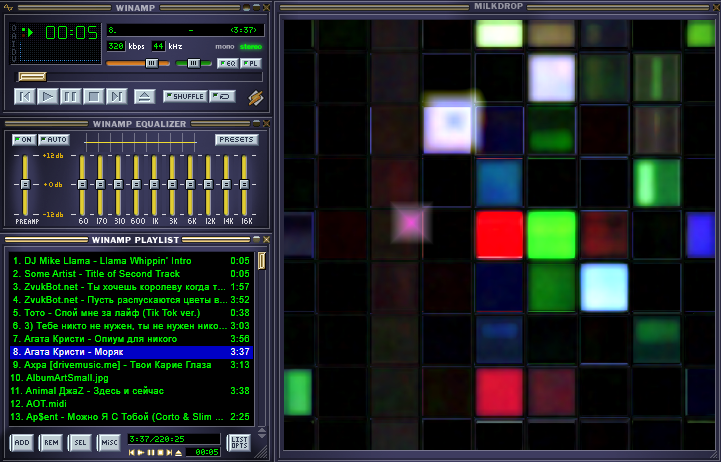Click clutterbar letter D for double size

(14, 51)
